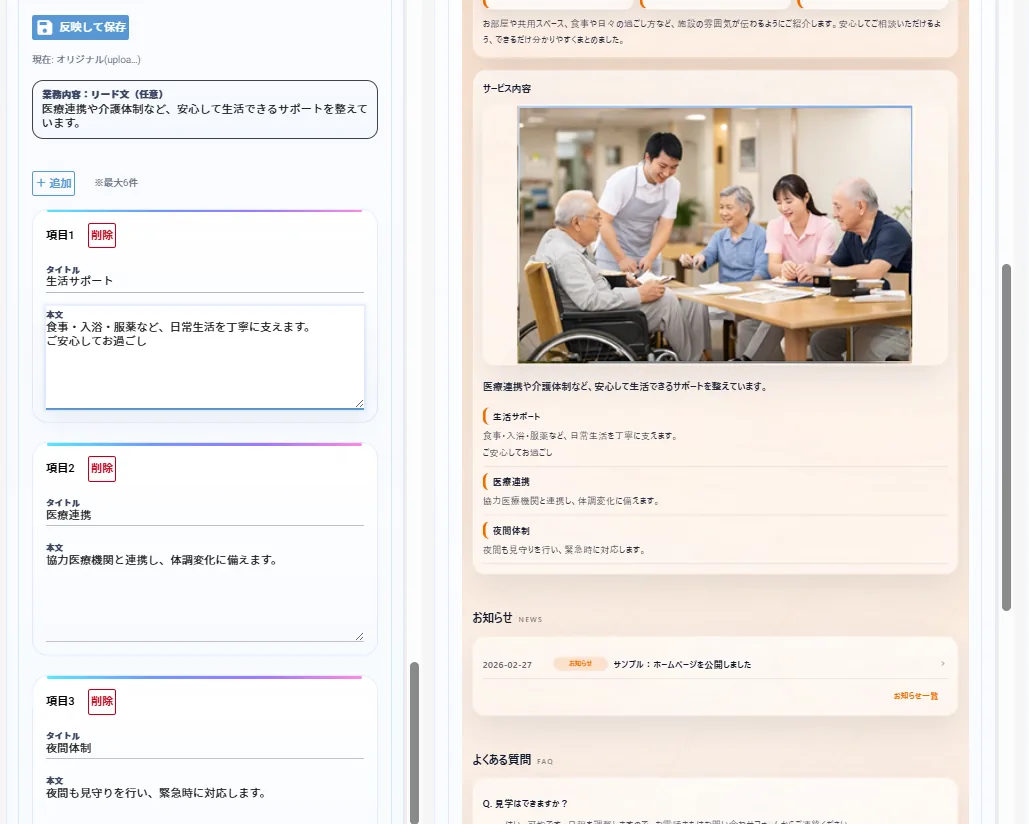
Task: Click the 項目2 card label
Action: point(60,468)
